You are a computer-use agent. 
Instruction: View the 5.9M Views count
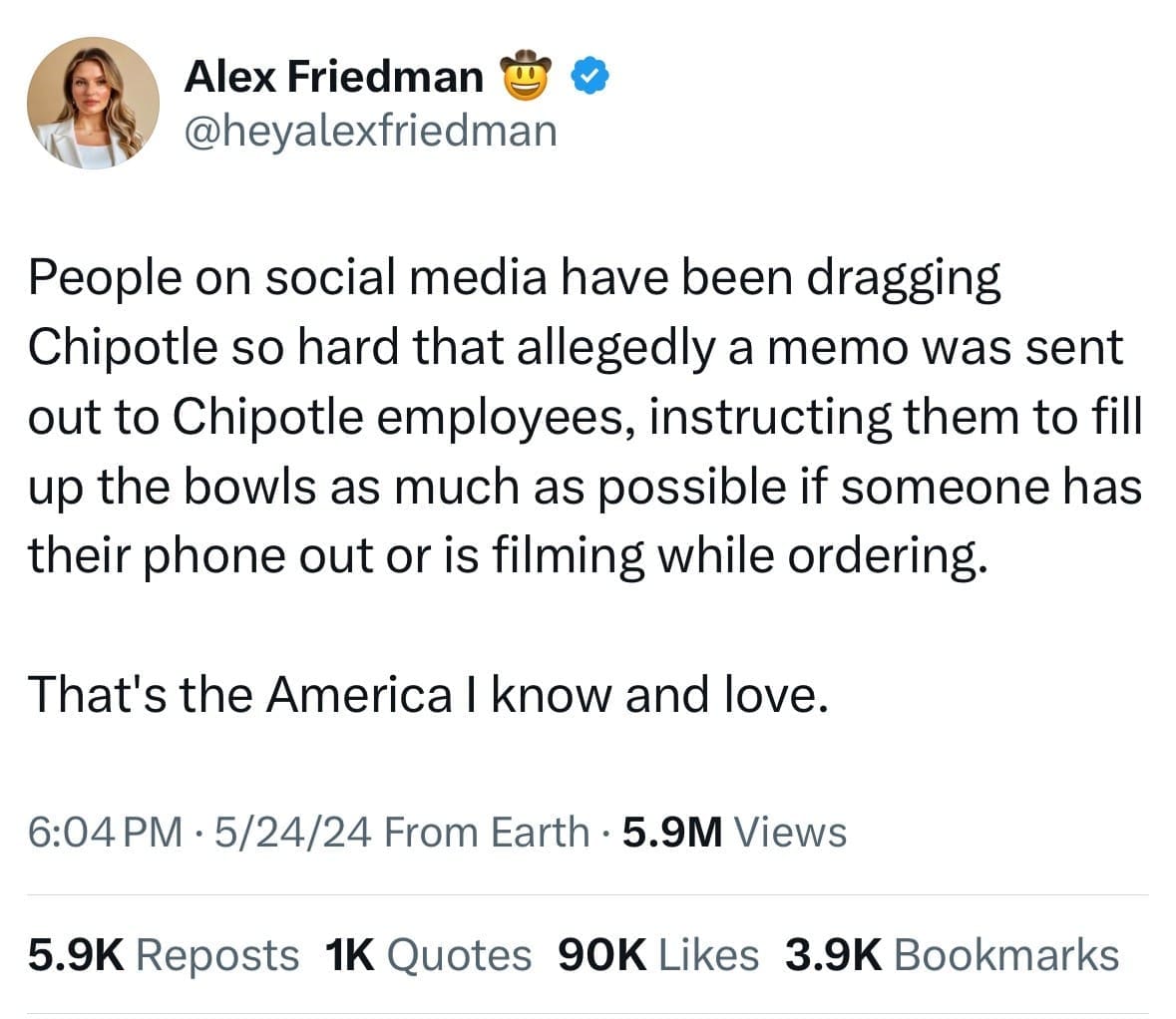[733, 832]
